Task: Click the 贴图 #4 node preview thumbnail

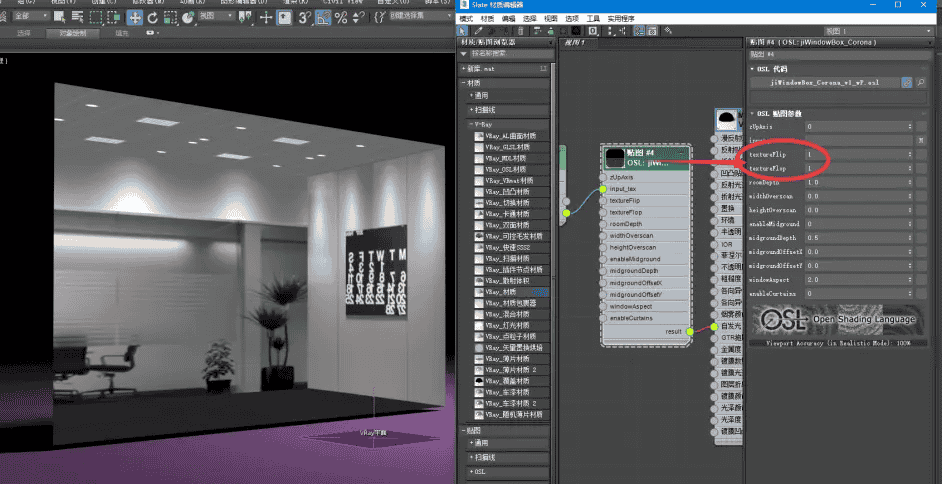Action: tap(613, 157)
